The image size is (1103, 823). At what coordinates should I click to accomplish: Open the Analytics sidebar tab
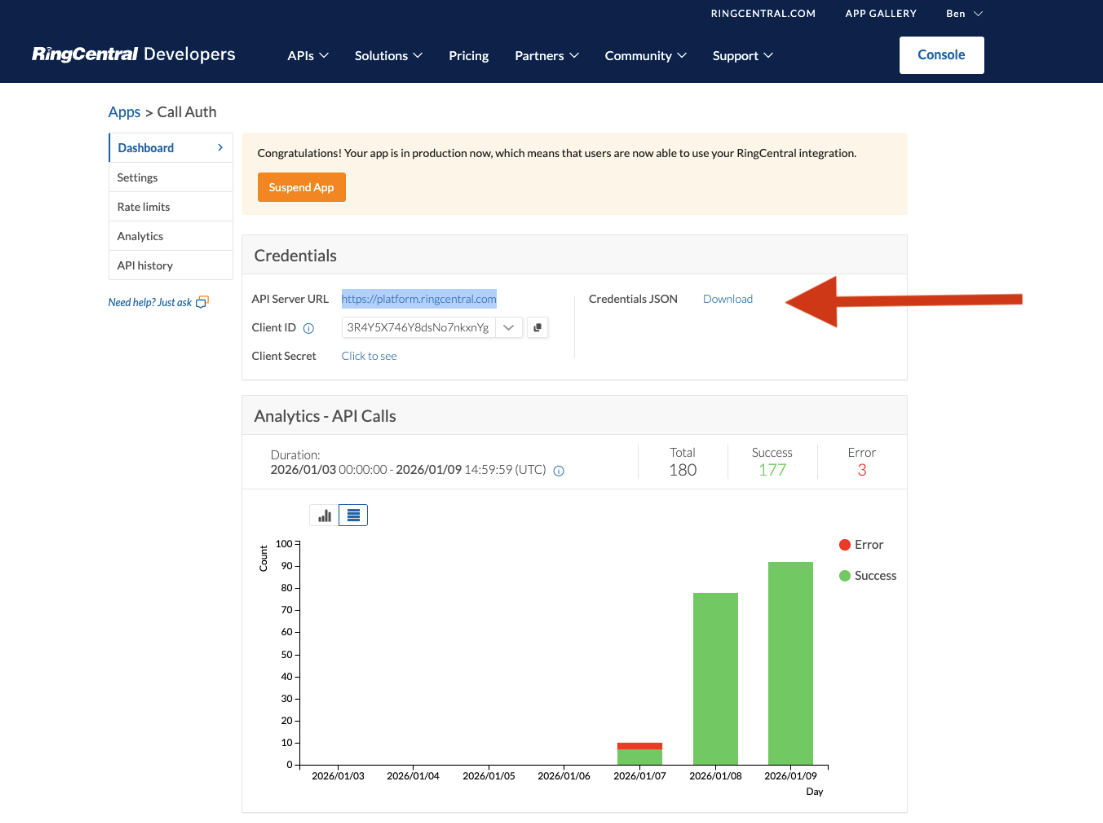[171, 236]
